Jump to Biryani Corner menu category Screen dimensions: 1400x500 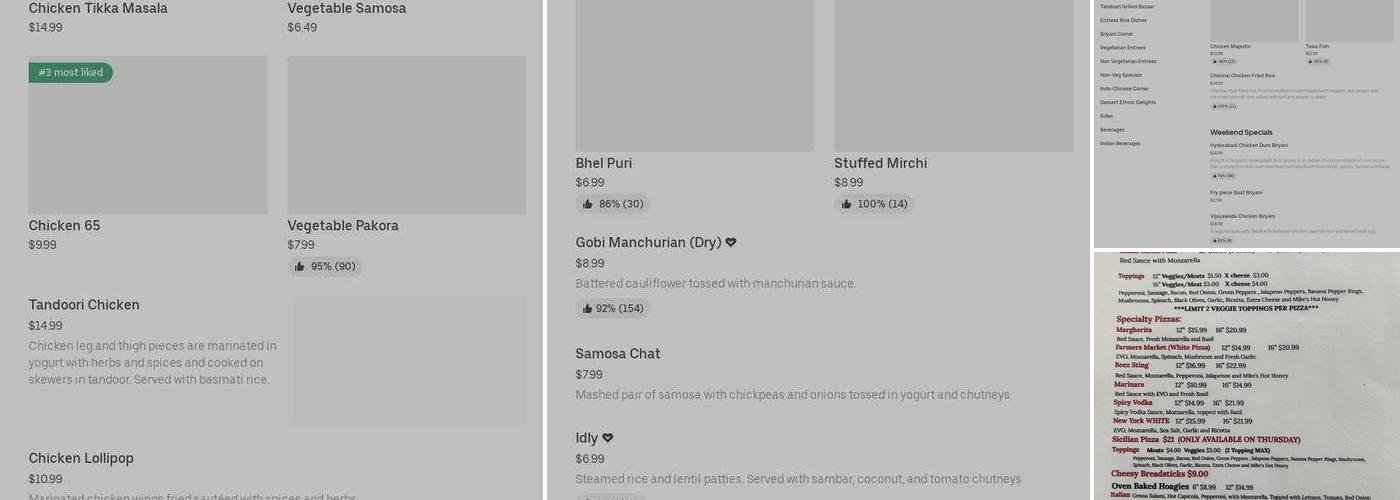(x=1117, y=34)
